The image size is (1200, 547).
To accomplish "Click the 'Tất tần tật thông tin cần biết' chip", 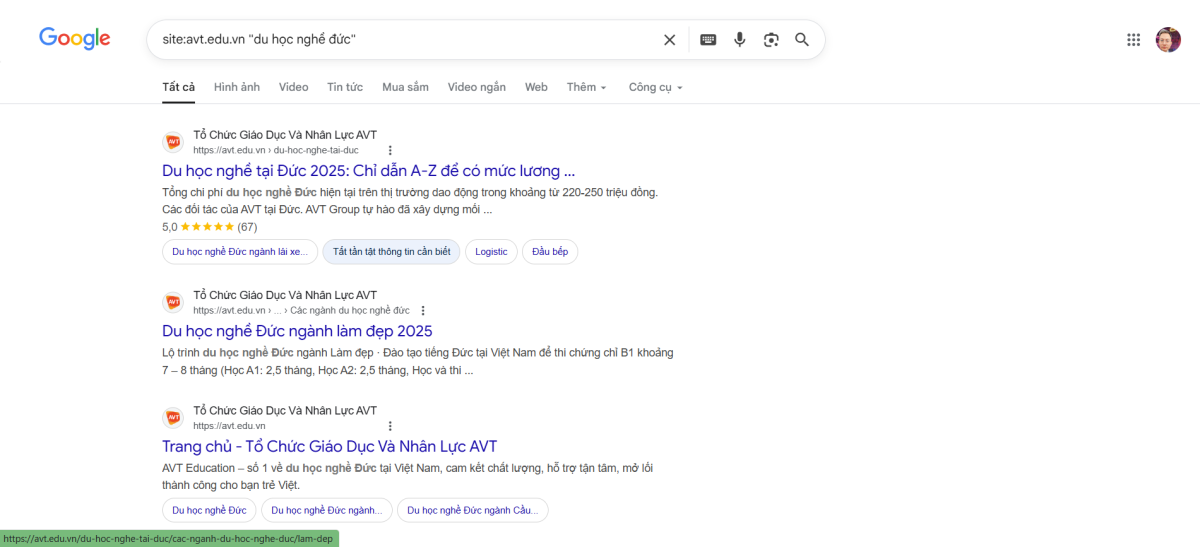I will click(391, 252).
